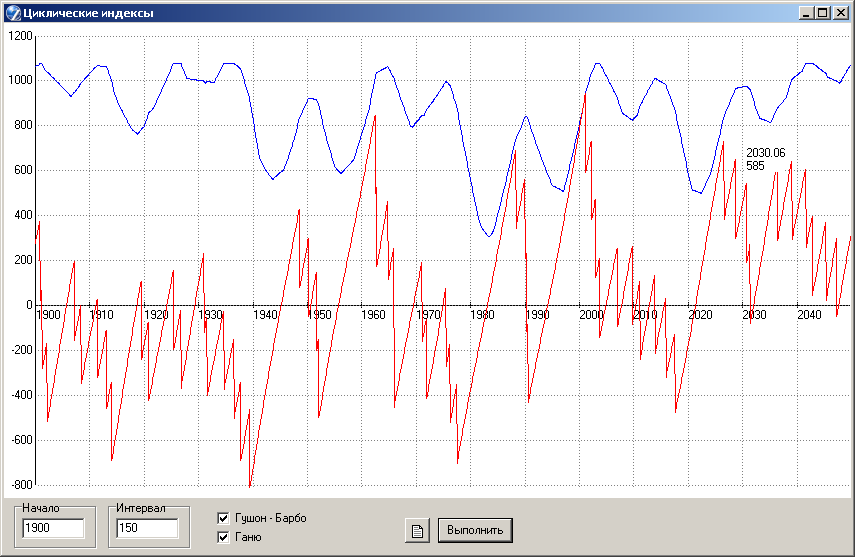This screenshot has height=557, width=855.
Task: Click the 1900 year label on x-axis
Action: 48,315
